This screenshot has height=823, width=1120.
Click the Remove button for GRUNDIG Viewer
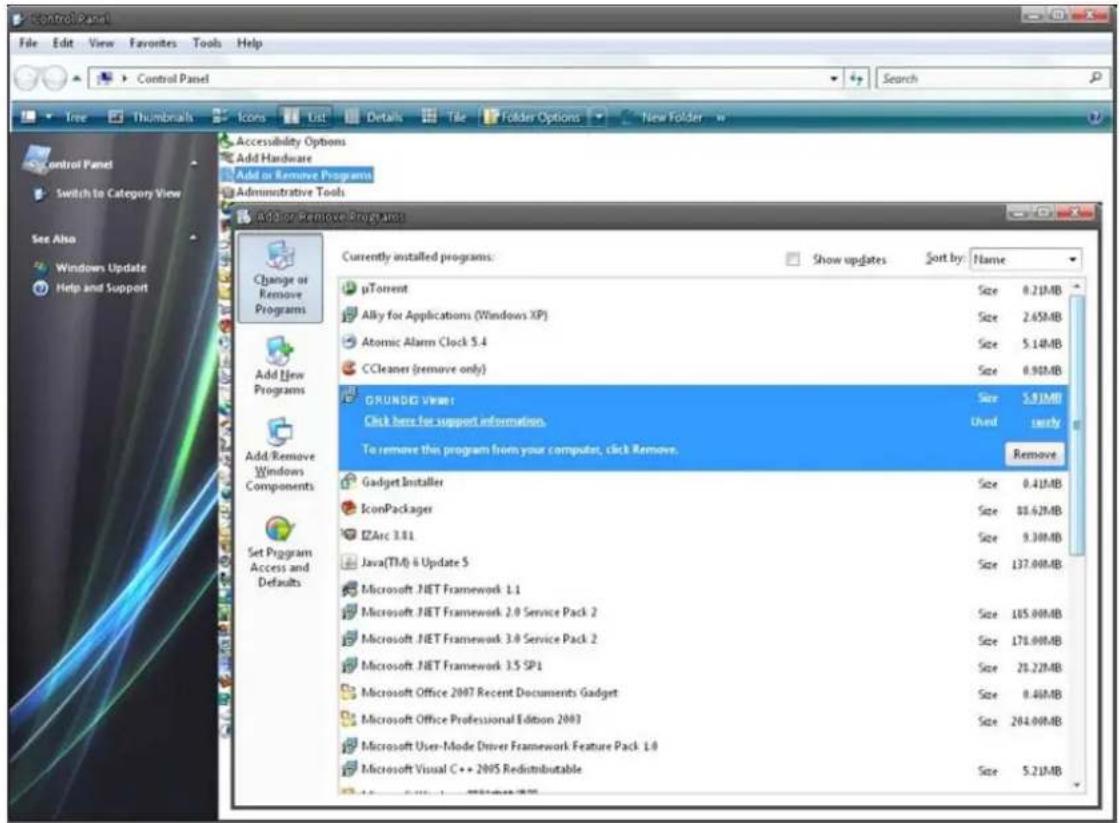1034,454
